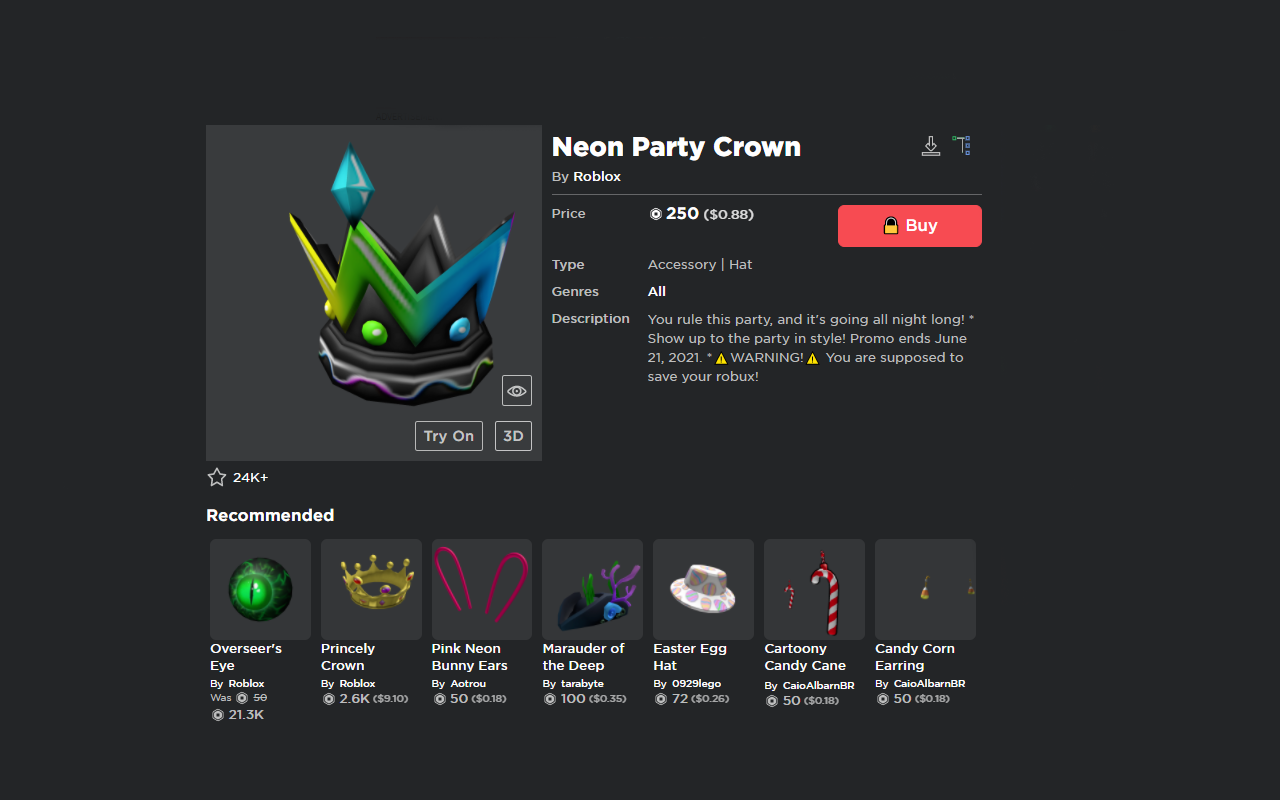Visit creator tarabyte's profile link

click(x=583, y=684)
